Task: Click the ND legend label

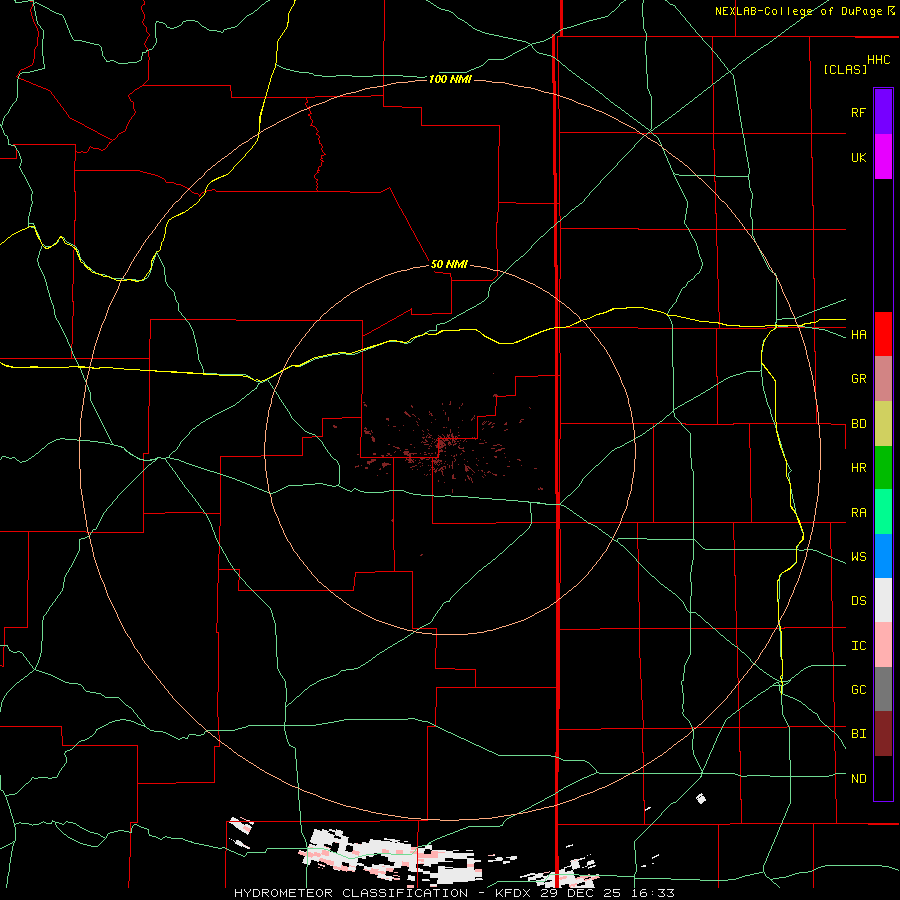Action: coord(858,779)
